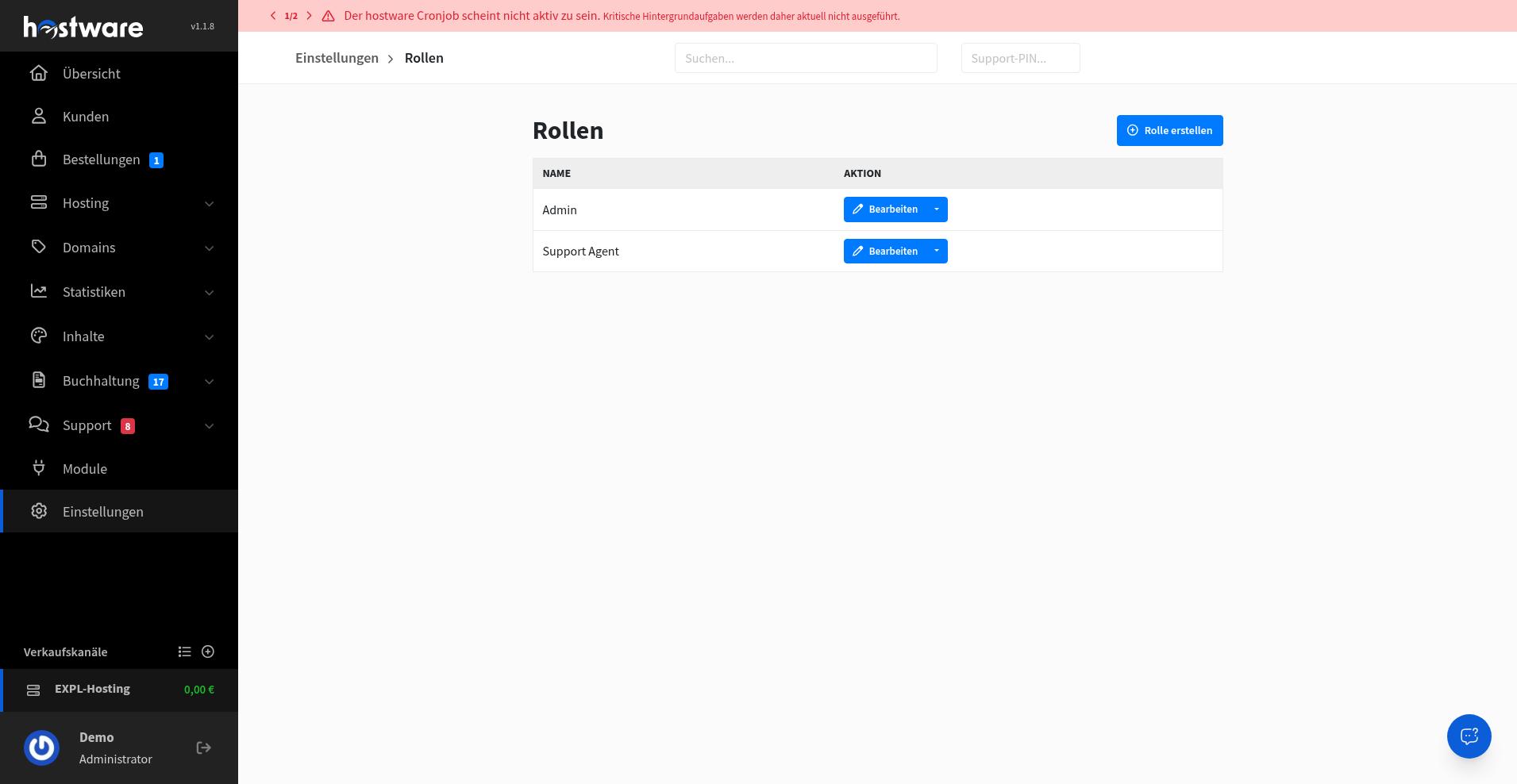
Task: Expand the Domains menu chevron
Action: [209, 248]
